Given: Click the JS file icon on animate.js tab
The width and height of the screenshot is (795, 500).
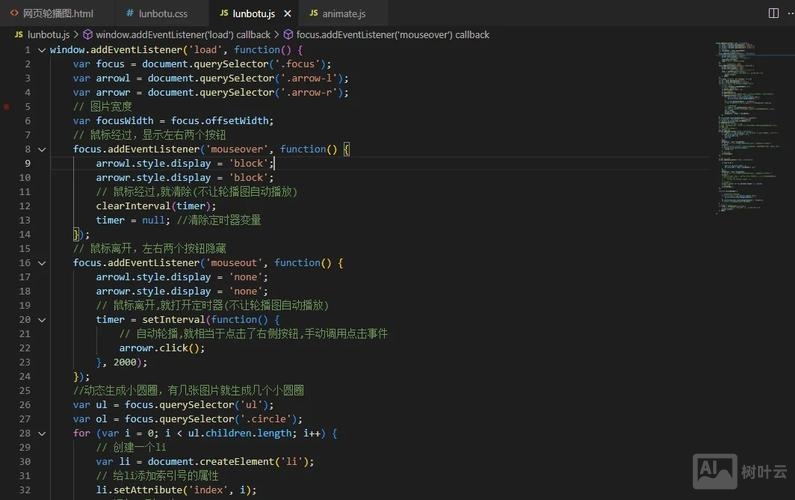Looking at the screenshot, I should [x=313, y=14].
